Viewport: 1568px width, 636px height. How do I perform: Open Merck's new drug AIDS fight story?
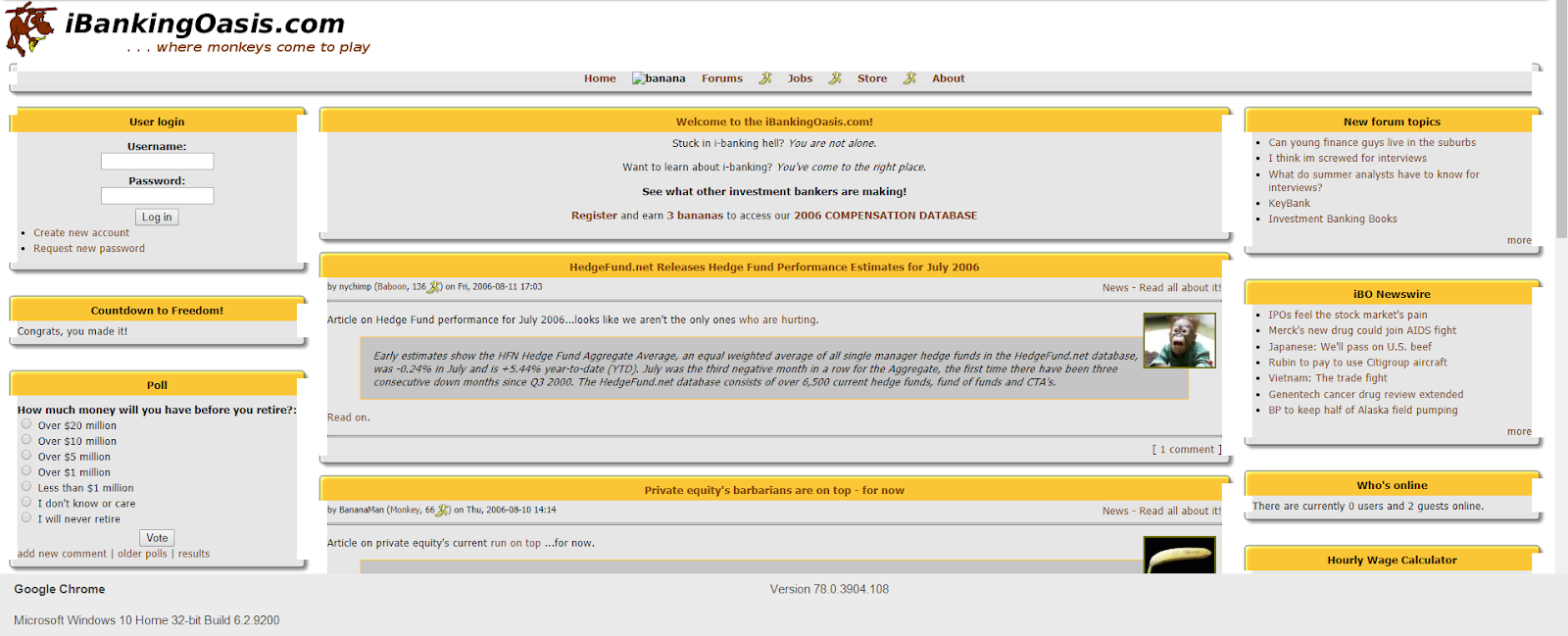1362,331
